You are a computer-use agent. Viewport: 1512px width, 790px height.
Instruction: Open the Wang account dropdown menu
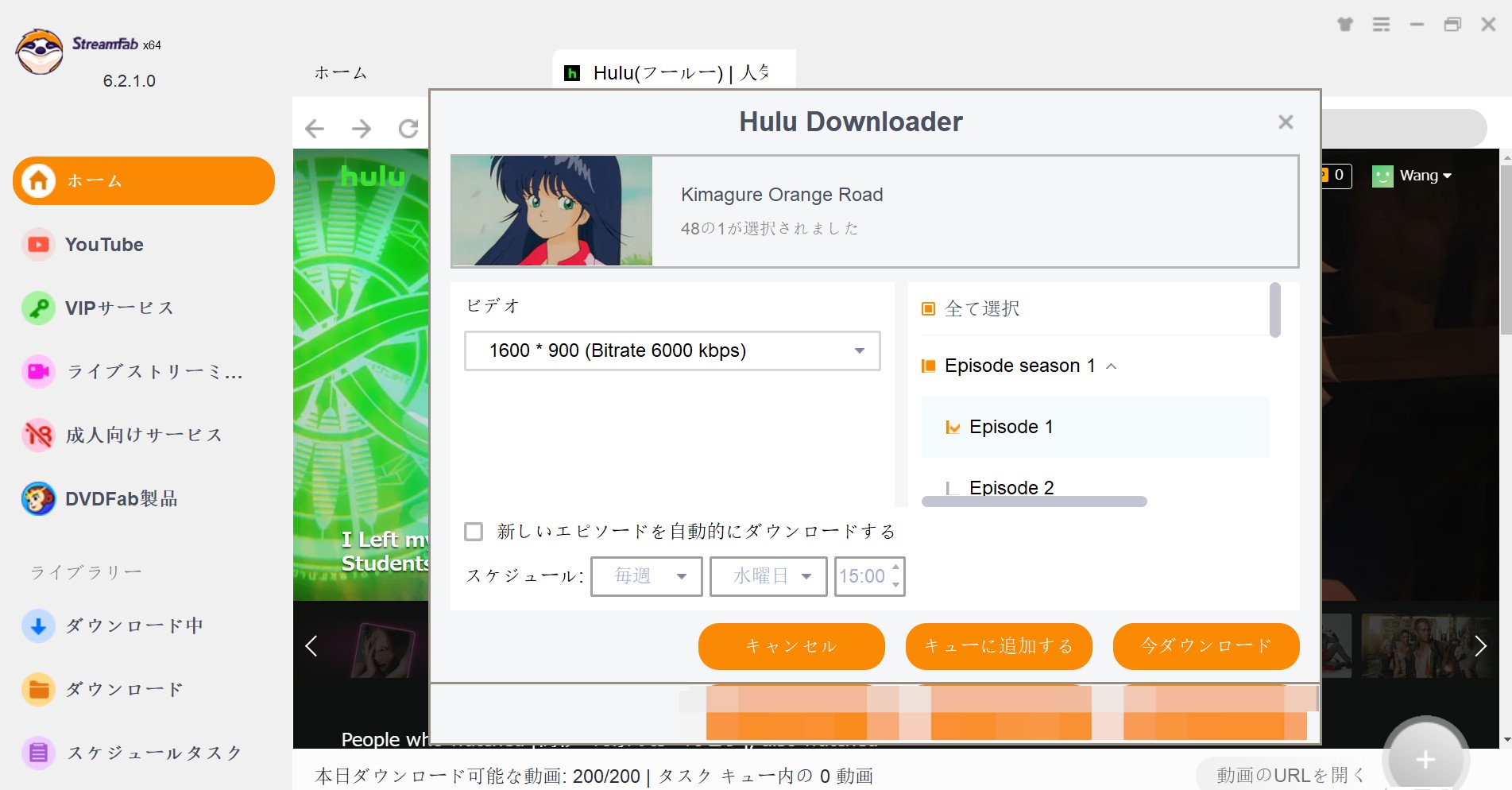1447,176
